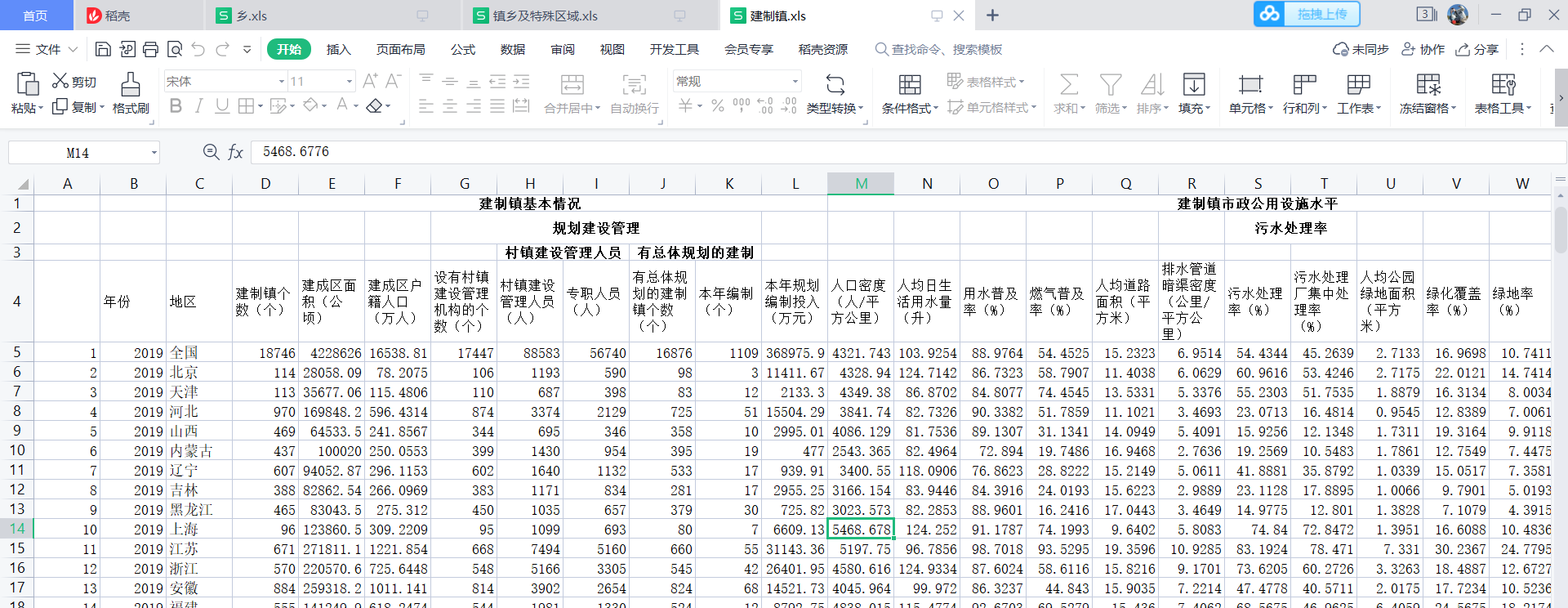Viewport: 1568px width, 608px height.
Task: Click the Conditional Formatting (条件格式) icon
Action: coord(910,84)
